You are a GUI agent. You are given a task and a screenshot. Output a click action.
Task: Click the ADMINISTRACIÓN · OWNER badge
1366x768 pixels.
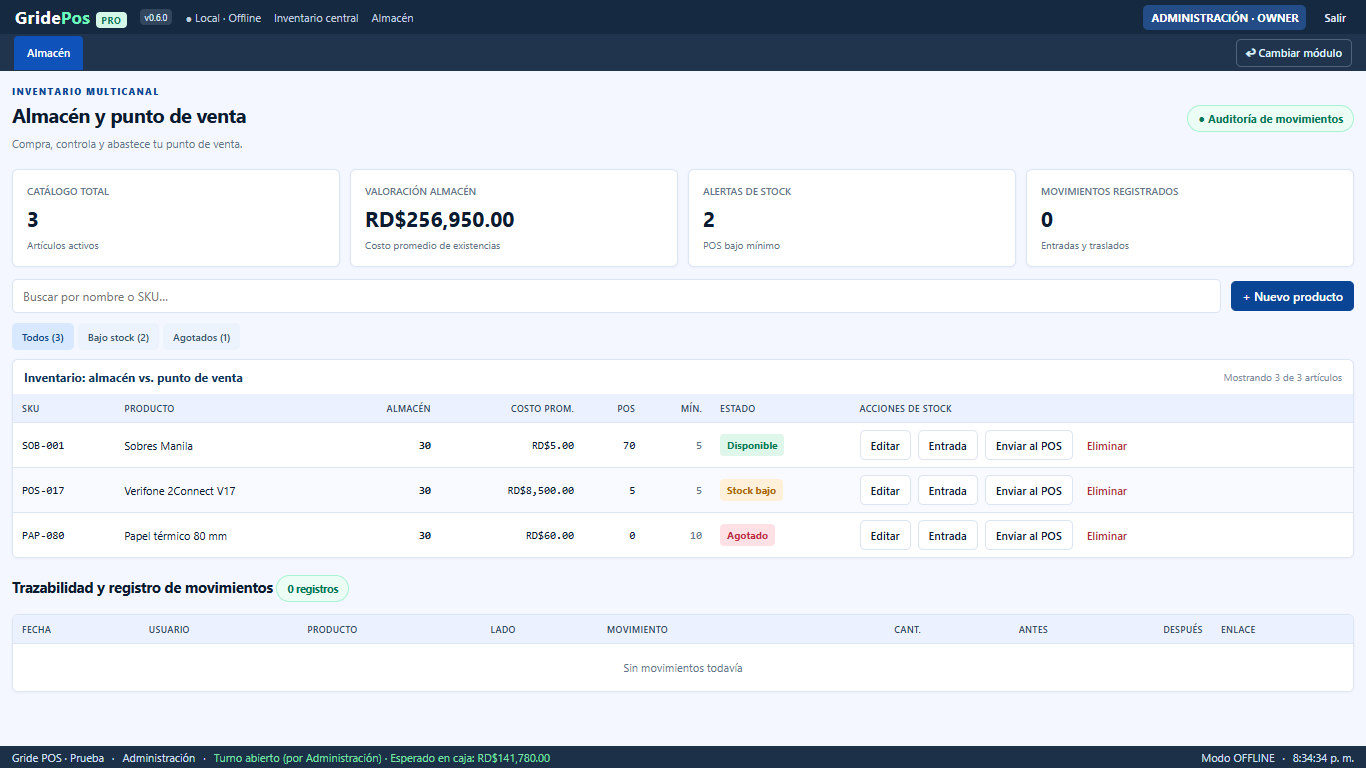tap(1224, 18)
